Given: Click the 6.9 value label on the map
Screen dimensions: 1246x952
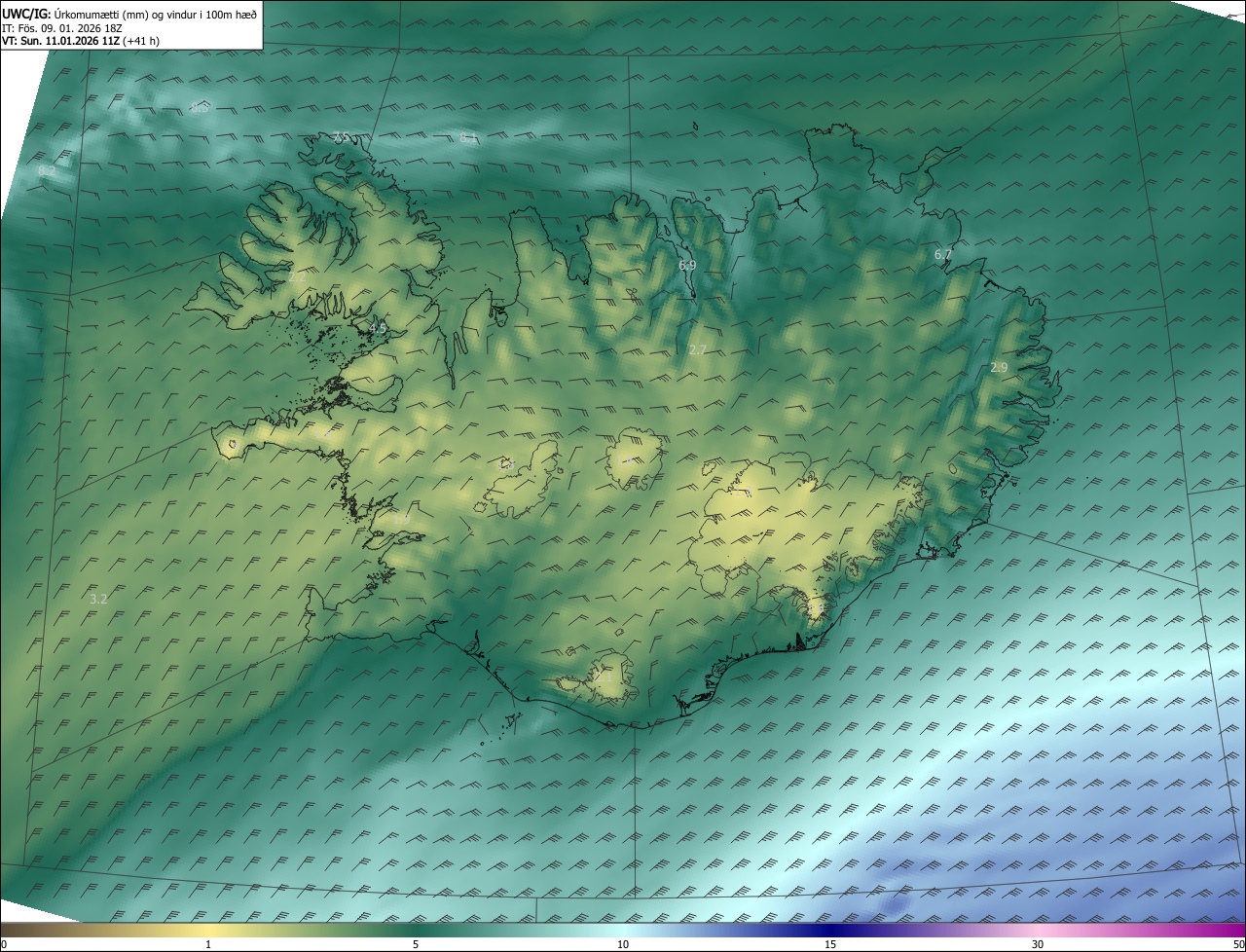Looking at the screenshot, I should [x=687, y=265].
